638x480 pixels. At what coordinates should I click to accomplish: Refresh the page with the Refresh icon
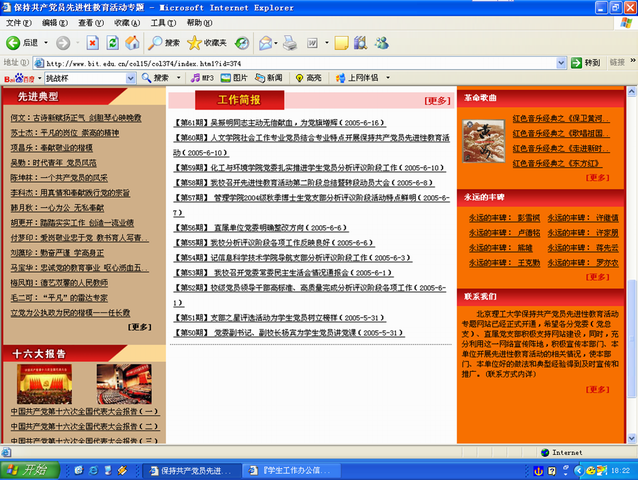click(113, 43)
